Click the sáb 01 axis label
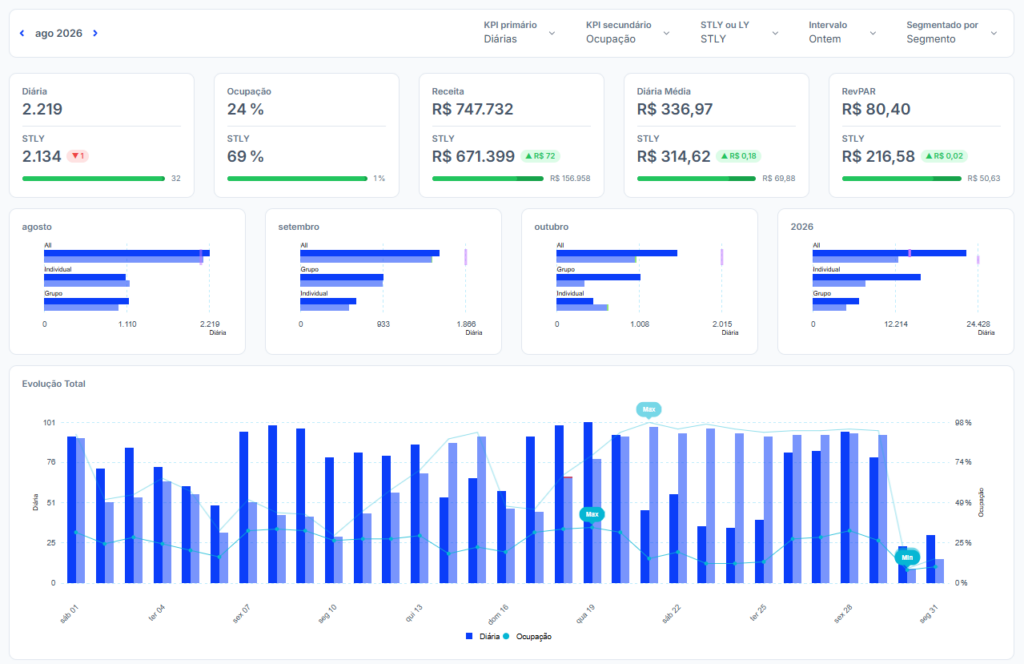Image resolution: width=1024 pixels, height=664 pixels. point(69,614)
